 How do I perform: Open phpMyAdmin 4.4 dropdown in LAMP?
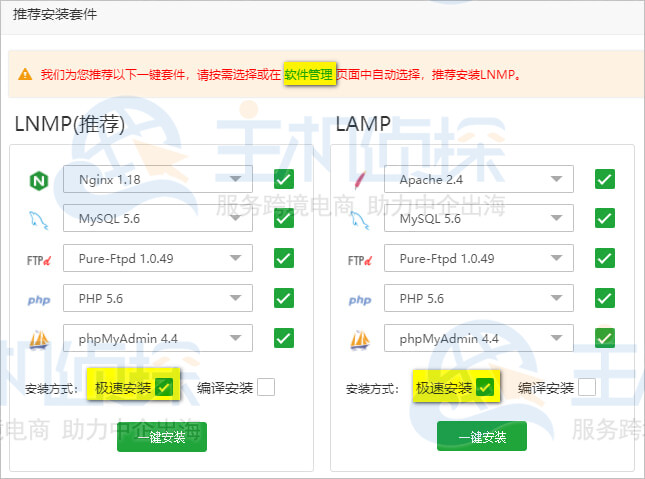pyautogui.click(x=479, y=338)
